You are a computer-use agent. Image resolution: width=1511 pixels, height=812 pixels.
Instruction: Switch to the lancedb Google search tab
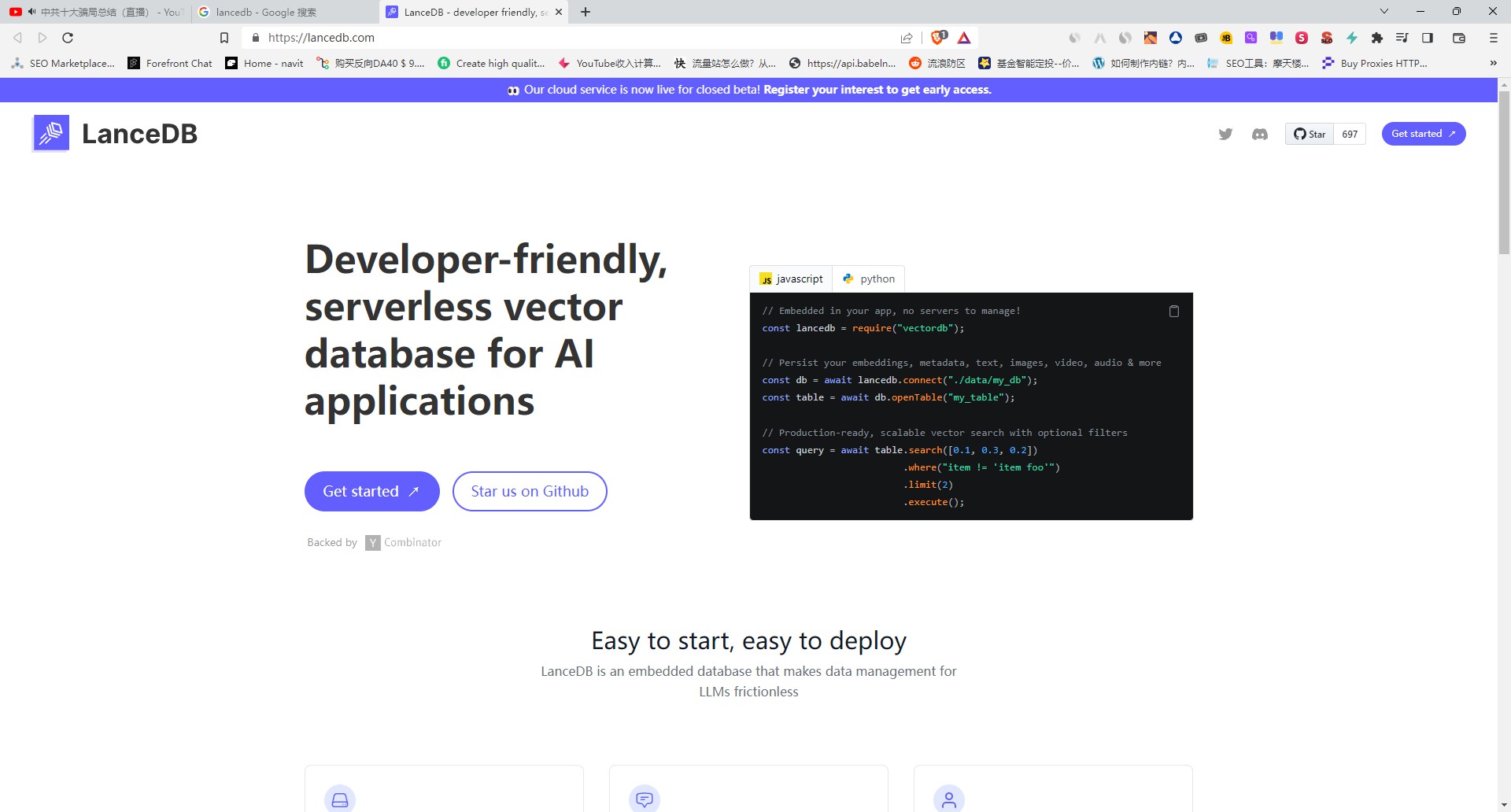coord(285,12)
